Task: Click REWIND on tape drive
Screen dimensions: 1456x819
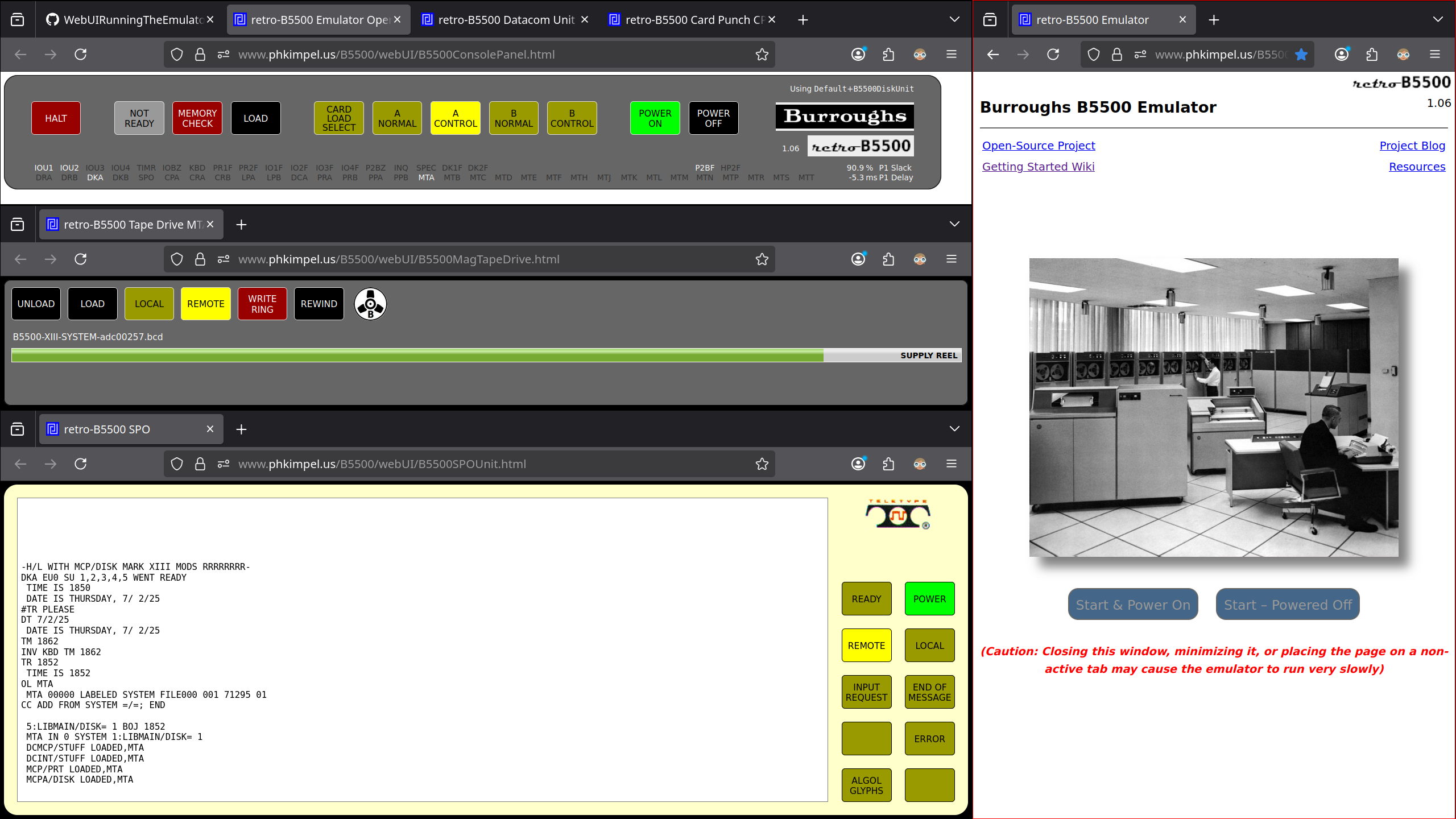Action: [319, 304]
